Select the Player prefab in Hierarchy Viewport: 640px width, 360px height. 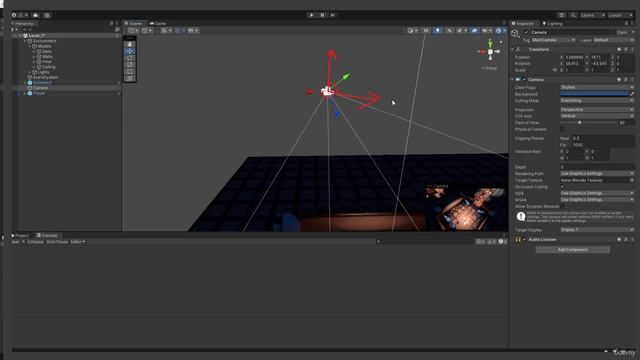(39, 93)
